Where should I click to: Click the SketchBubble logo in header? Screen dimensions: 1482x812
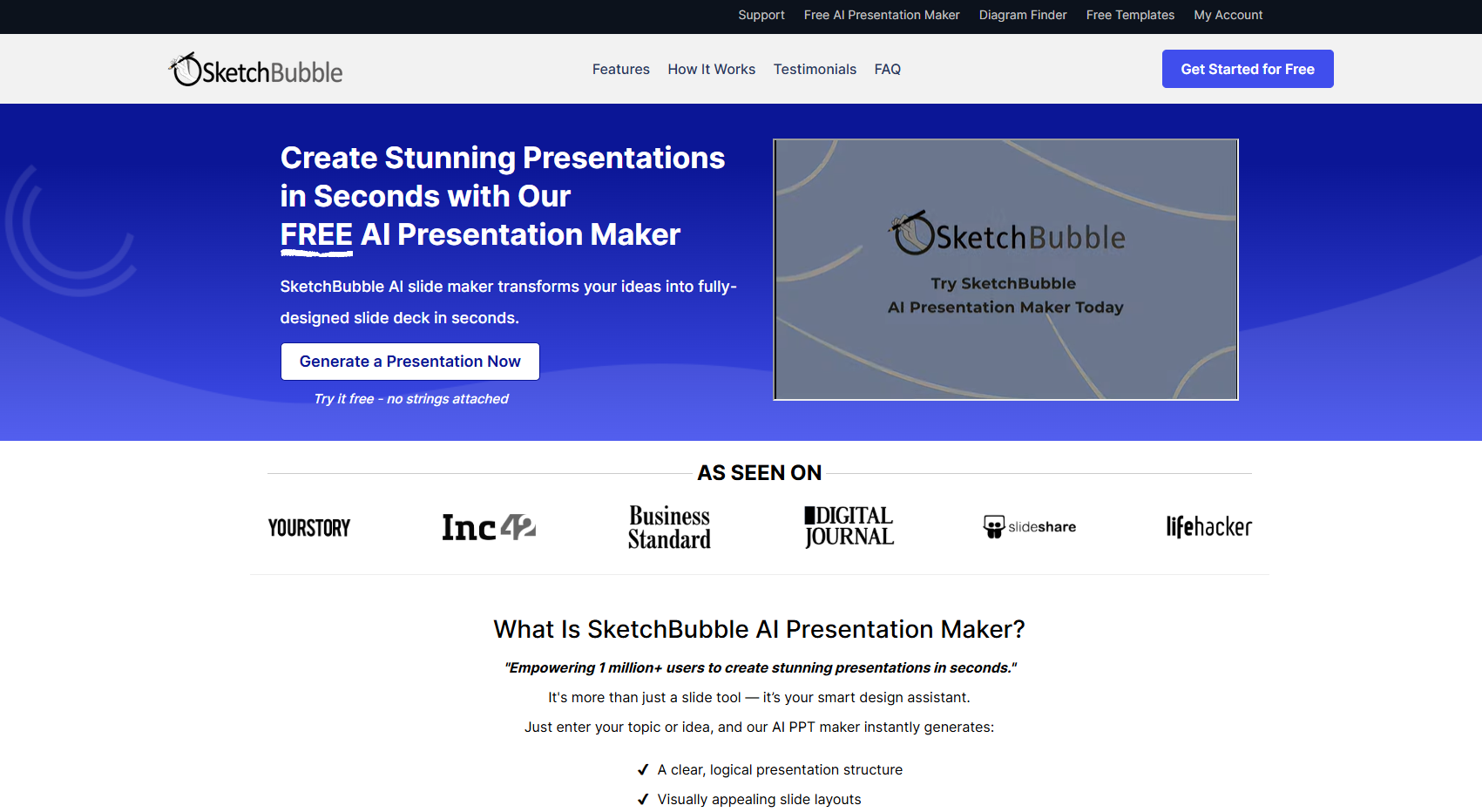(256, 70)
